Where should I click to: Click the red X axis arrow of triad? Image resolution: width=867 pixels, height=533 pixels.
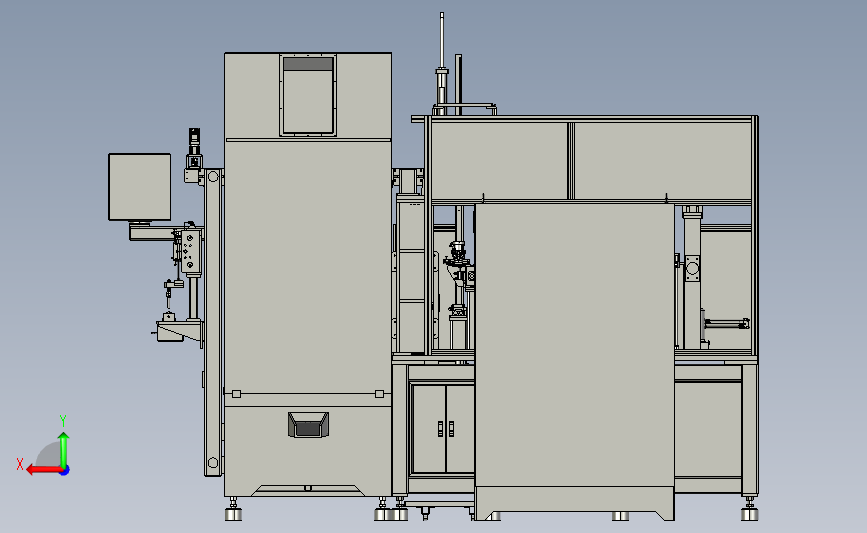pos(43,470)
